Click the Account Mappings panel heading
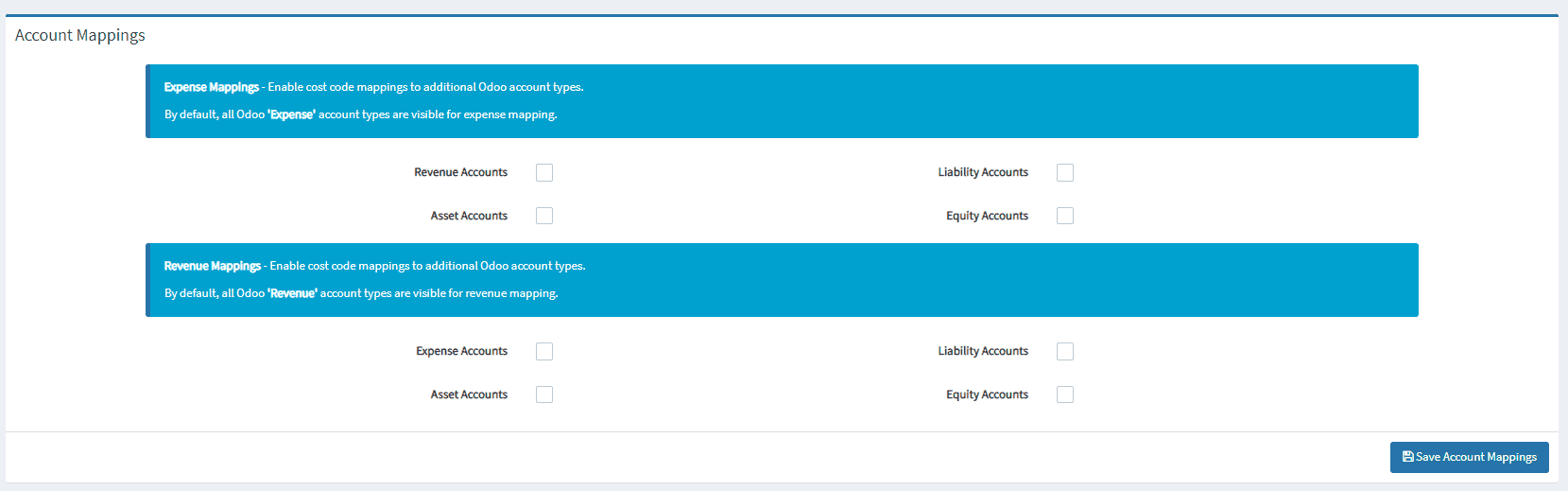 [x=80, y=35]
